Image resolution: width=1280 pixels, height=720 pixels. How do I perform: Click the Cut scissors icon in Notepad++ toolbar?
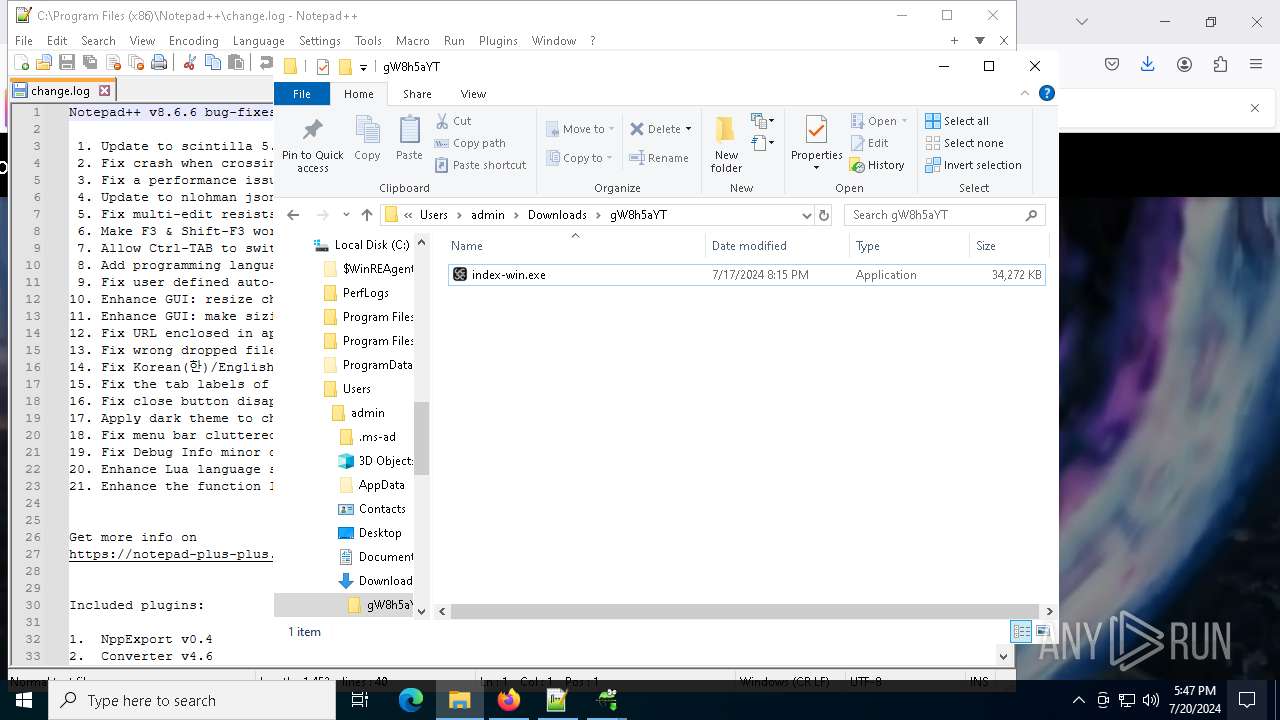[189, 63]
